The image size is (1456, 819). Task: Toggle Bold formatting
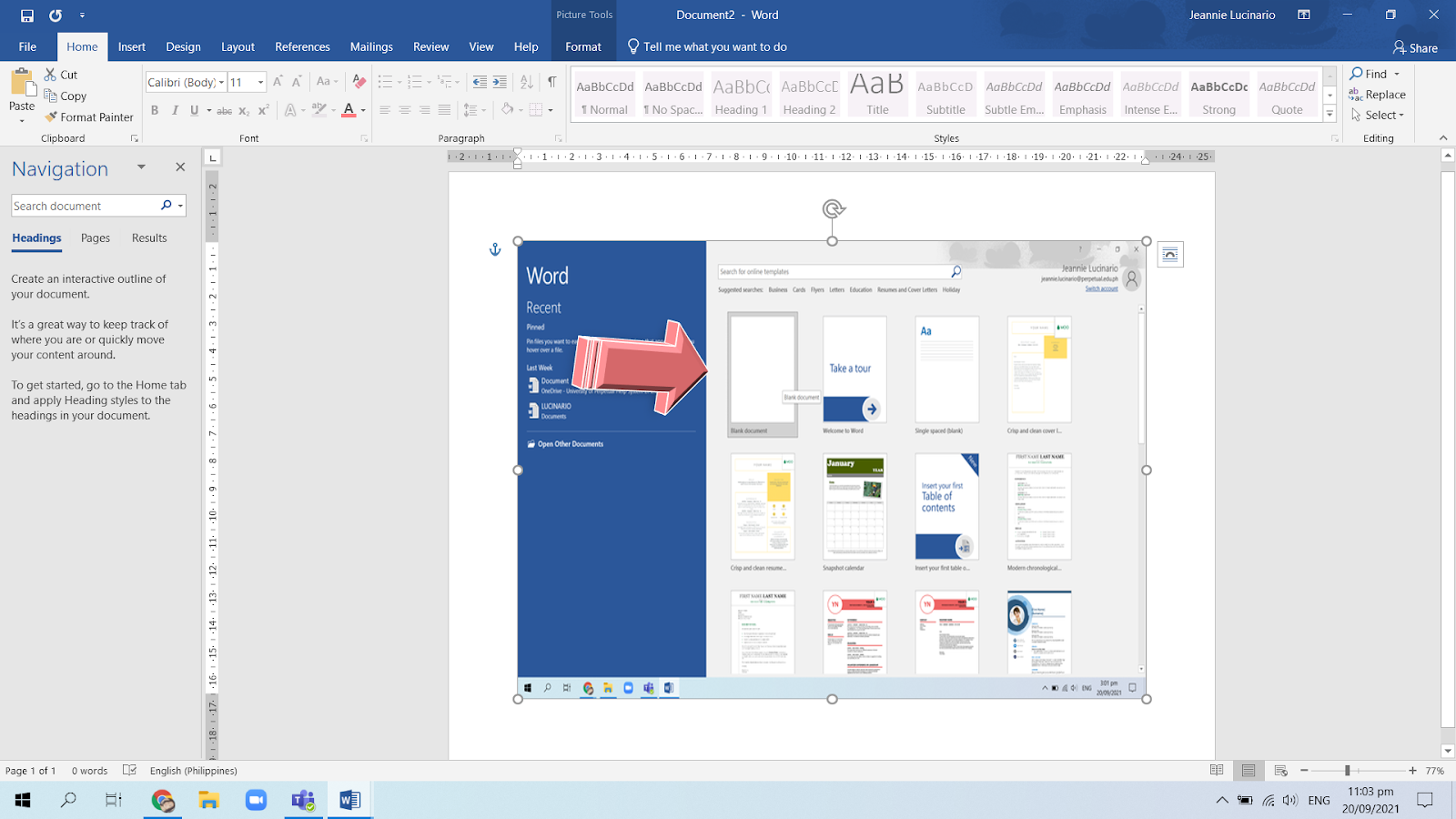pos(155,110)
